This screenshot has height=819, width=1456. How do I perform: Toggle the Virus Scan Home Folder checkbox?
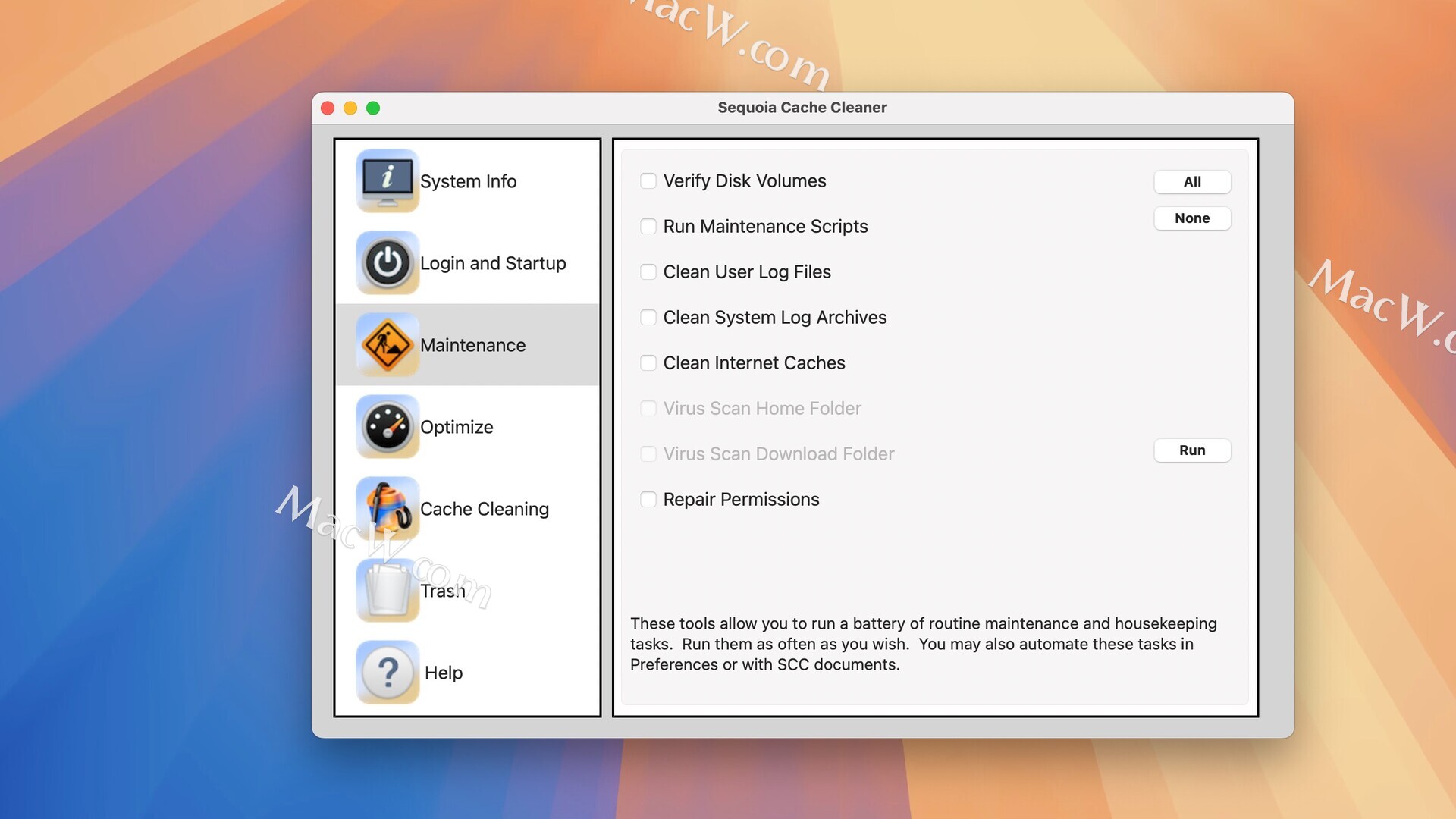[x=648, y=409]
